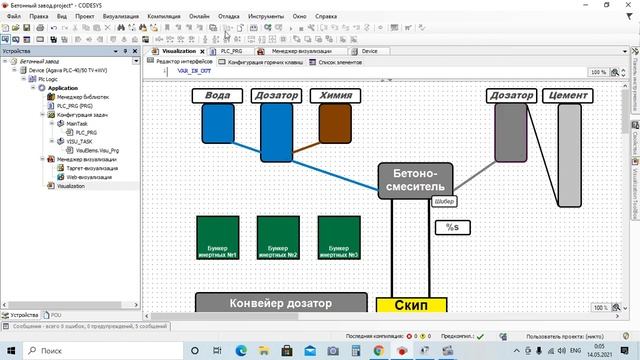640x360 pixels.
Task: Pin the Устройства panel
Action: [x=125, y=51]
